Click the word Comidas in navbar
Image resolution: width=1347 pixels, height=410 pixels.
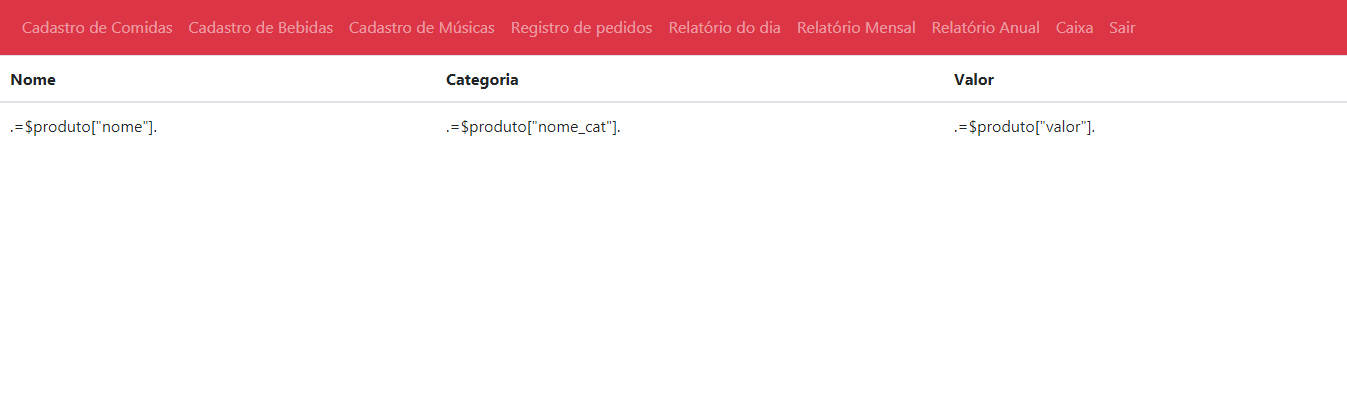tap(143, 28)
